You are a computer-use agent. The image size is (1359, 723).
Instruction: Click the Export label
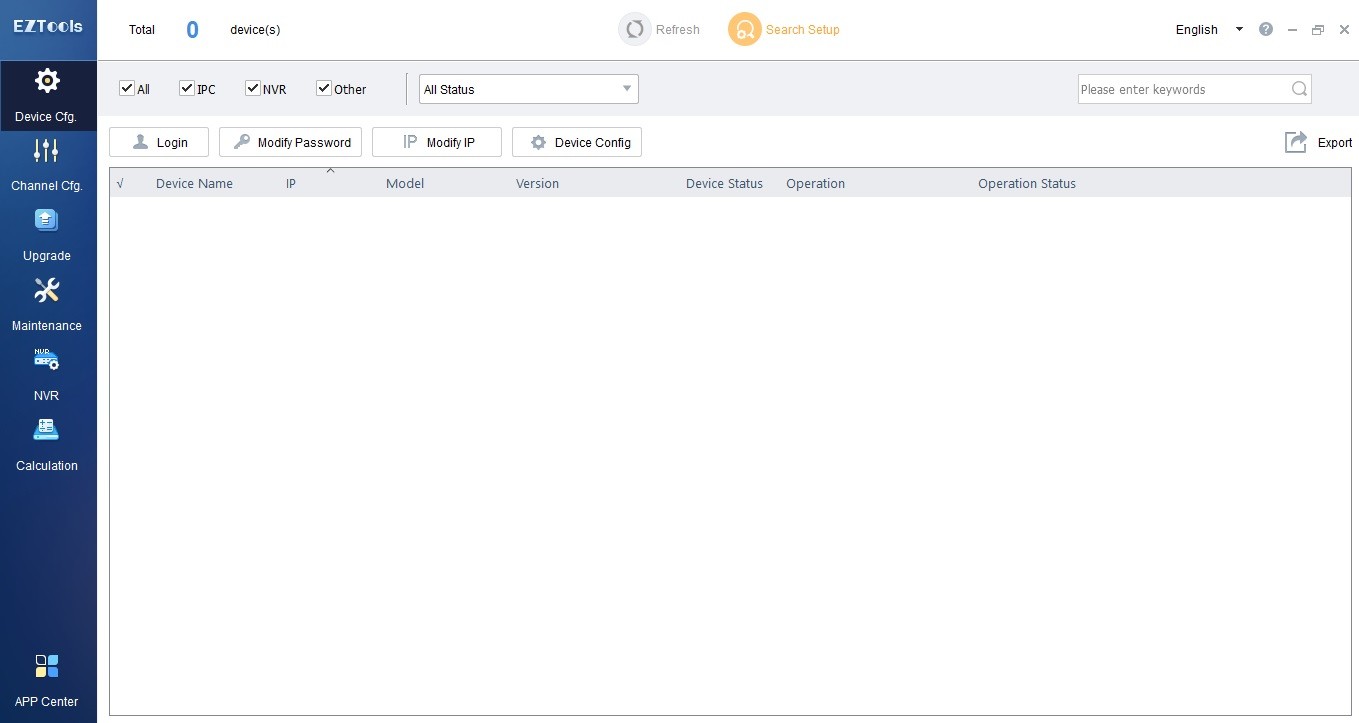tap(1334, 143)
